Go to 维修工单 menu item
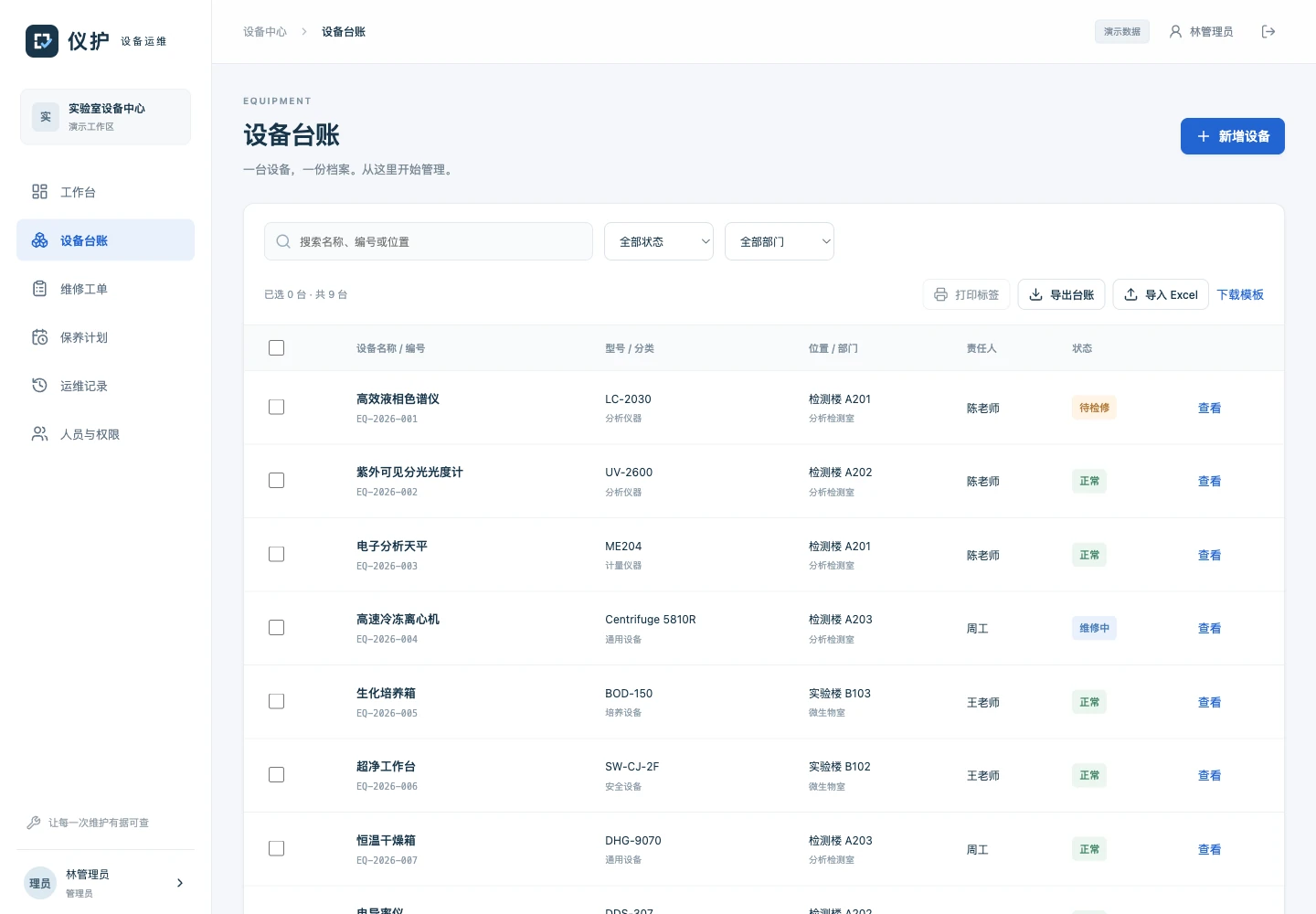The width and height of the screenshot is (1316, 914). click(106, 289)
